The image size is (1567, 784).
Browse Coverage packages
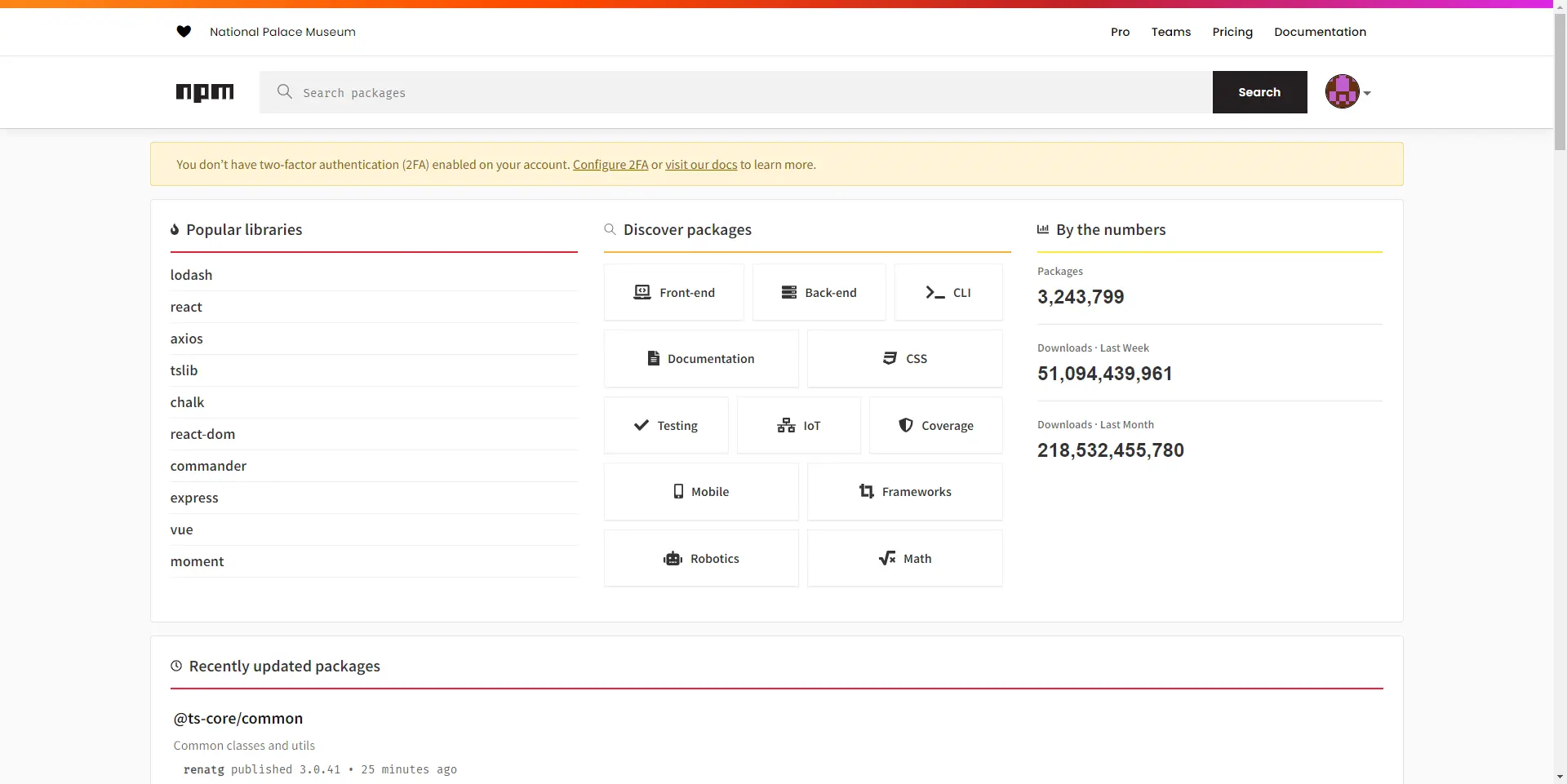point(936,425)
